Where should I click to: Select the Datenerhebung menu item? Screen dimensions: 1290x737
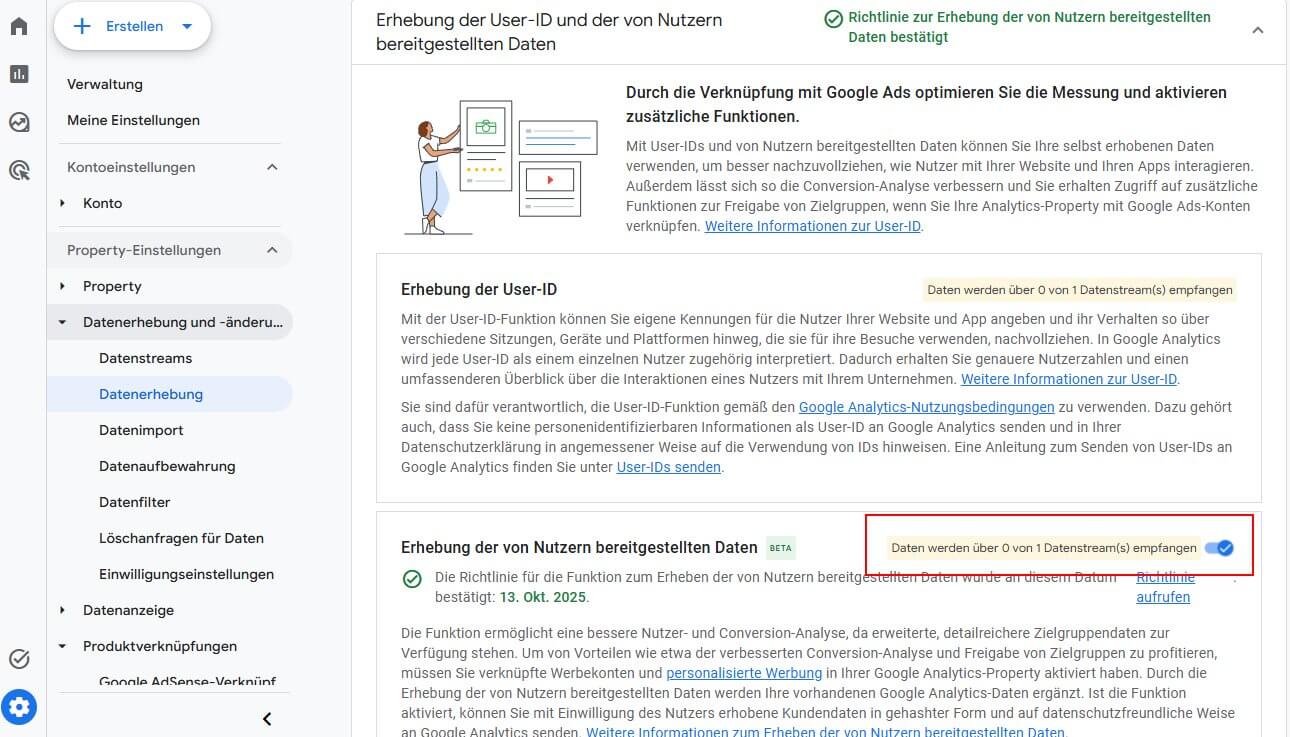151,394
